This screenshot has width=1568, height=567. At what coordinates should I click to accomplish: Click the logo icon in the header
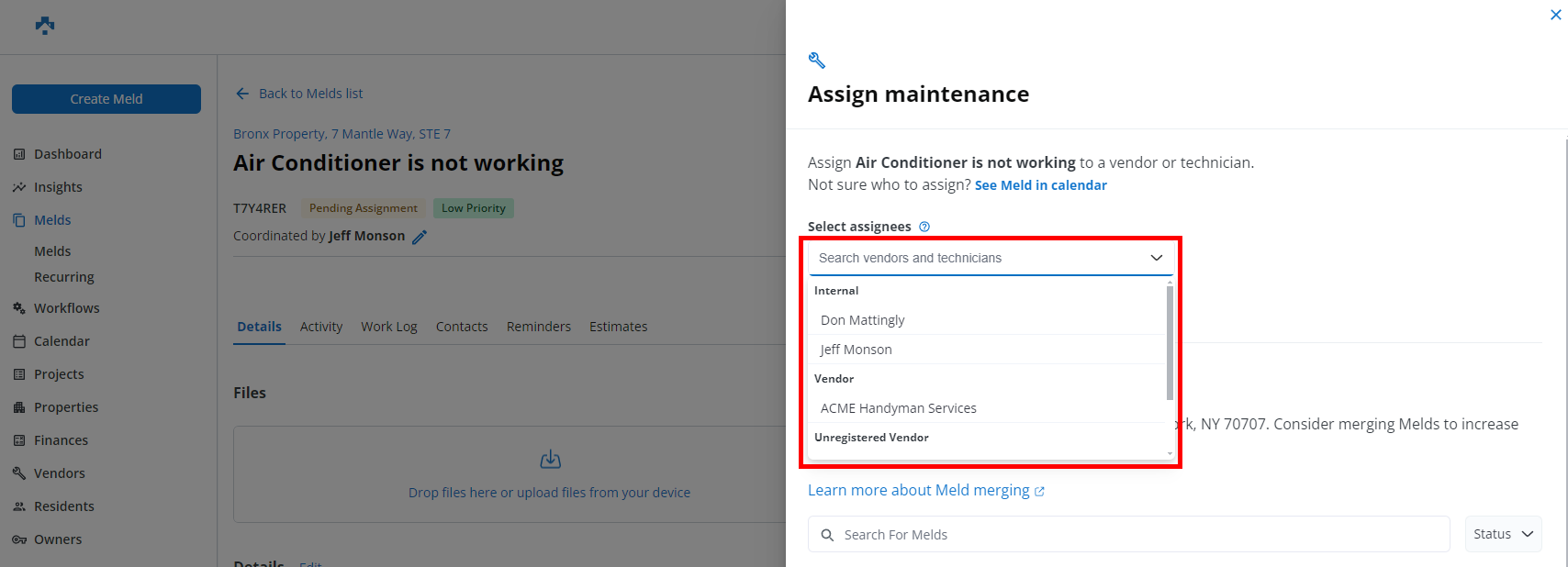(45, 26)
